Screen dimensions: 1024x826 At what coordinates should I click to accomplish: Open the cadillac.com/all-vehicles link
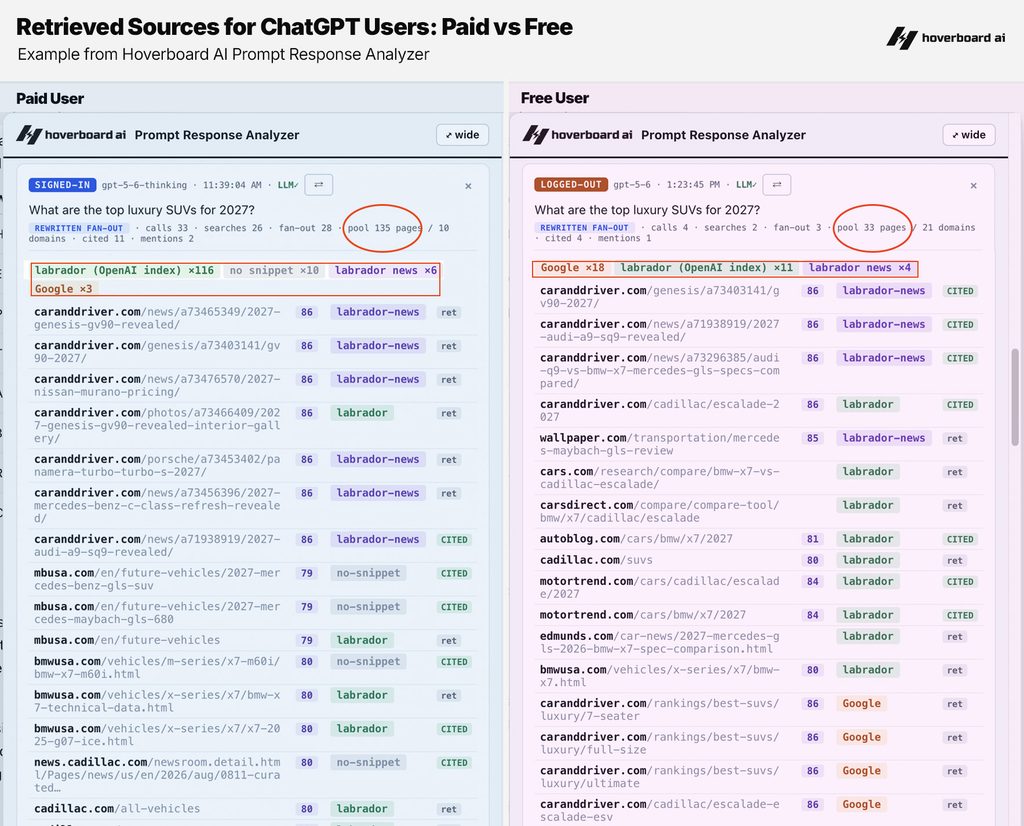coord(118,808)
